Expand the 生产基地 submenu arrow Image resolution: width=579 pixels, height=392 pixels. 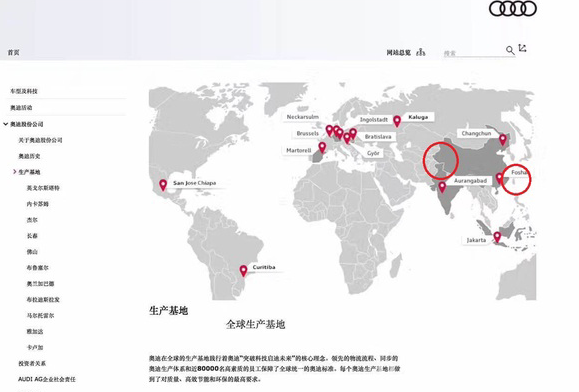[x=15, y=172]
